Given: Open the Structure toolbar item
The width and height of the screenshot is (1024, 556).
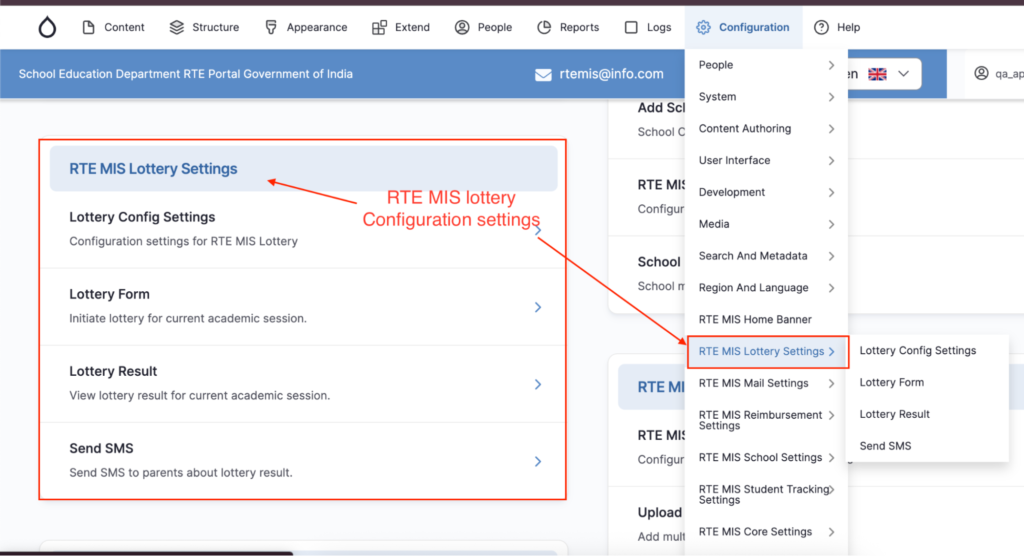Looking at the screenshot, I should (204, 27).
